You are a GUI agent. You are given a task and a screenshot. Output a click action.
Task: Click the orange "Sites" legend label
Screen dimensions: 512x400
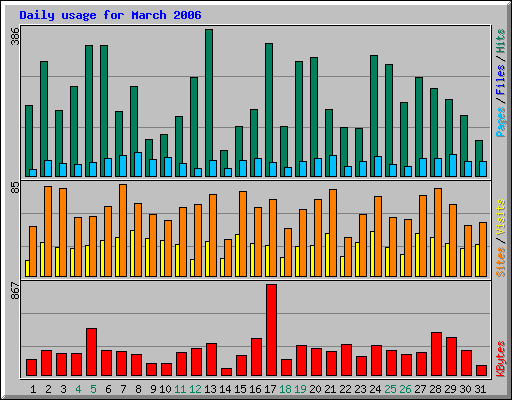point(500,262)
